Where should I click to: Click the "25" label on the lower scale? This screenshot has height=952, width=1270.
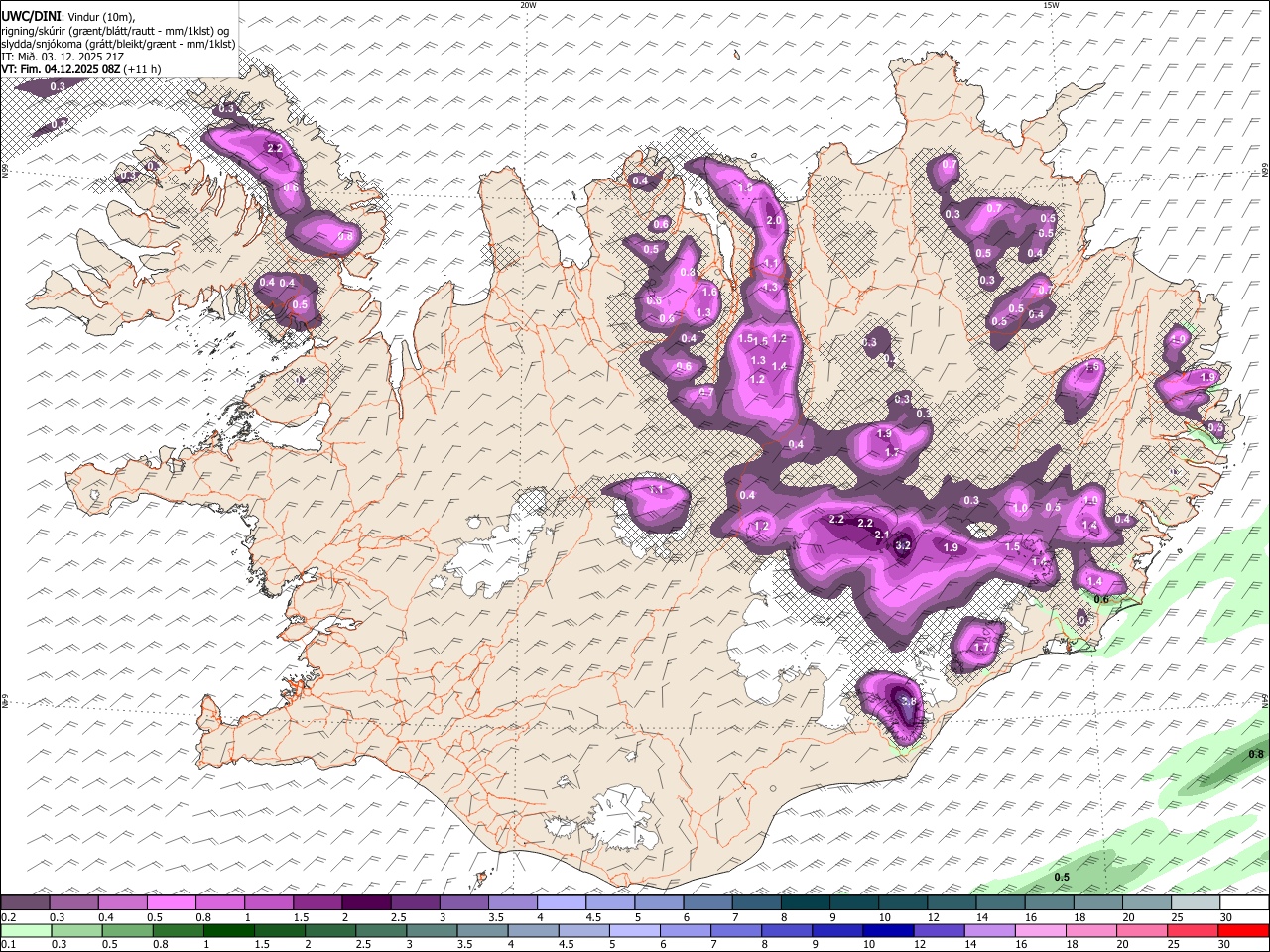(x=1175, y=944)
